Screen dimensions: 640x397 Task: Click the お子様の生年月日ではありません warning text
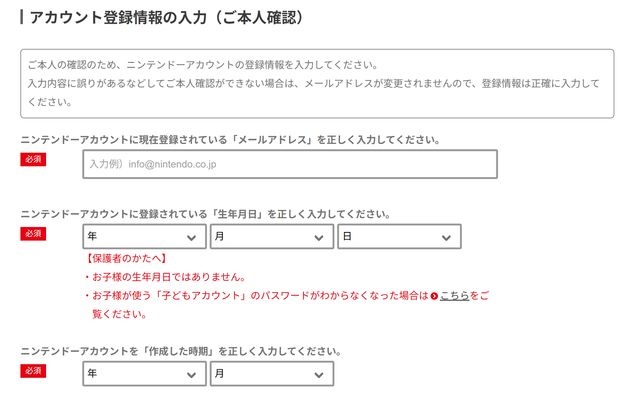click(x=165, y=277)
